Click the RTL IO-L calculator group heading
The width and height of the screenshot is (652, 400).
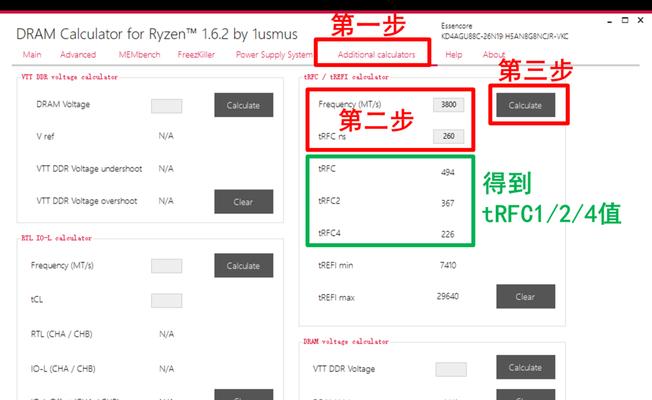pos(57,238)
